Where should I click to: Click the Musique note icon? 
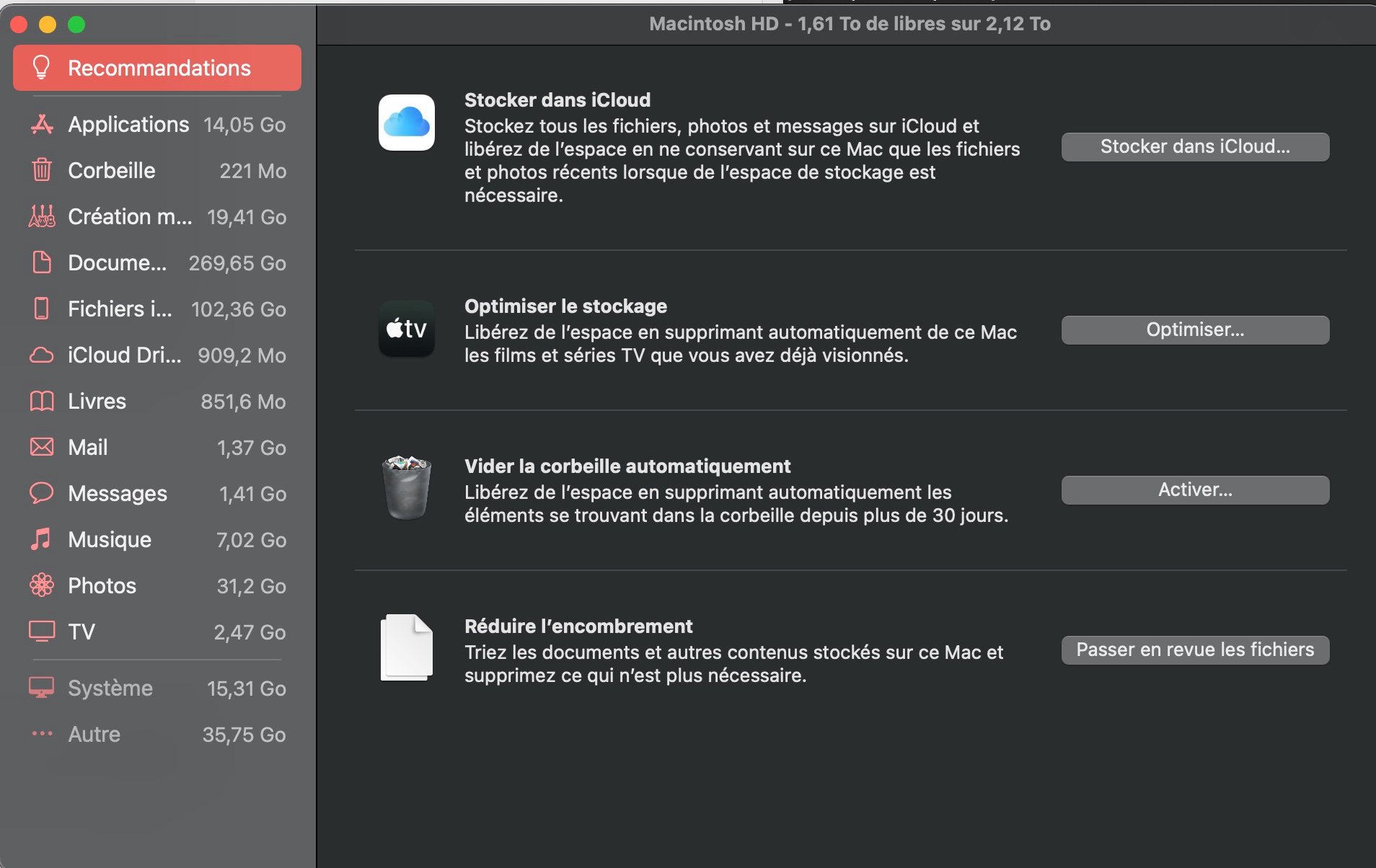[x=42, y=539]
